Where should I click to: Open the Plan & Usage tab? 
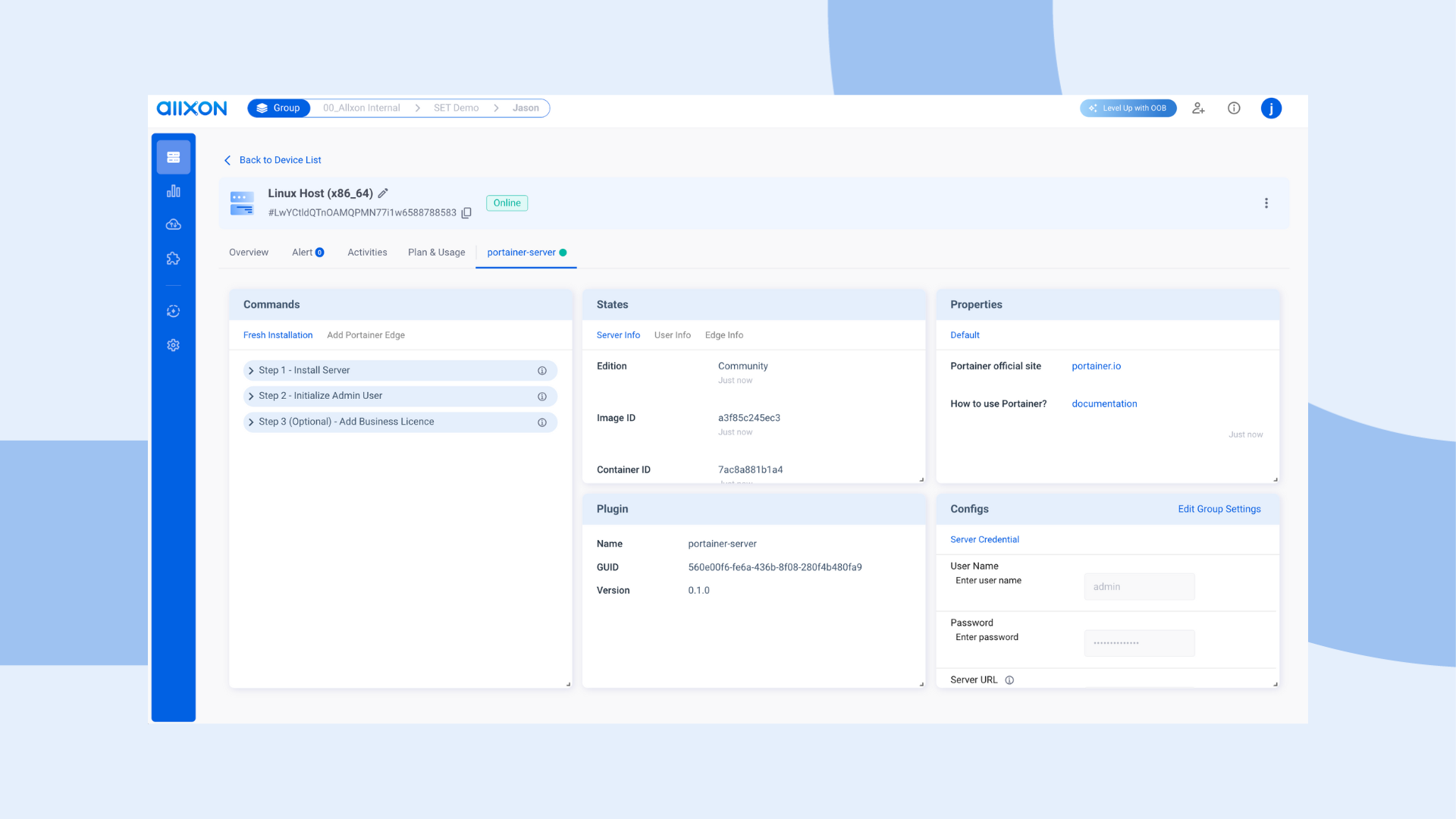click(436, 252)
